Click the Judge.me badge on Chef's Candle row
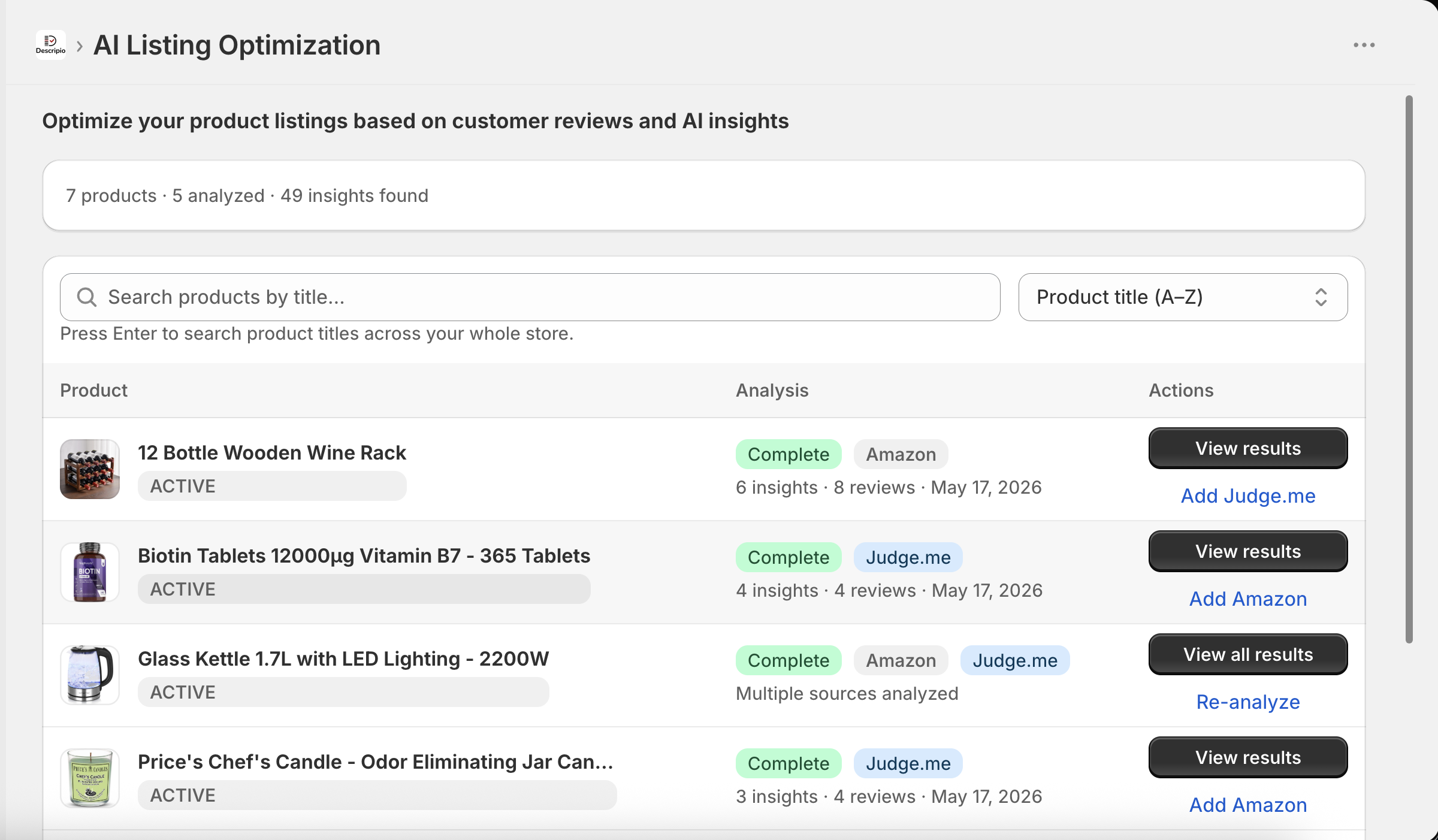 (908, 763)
